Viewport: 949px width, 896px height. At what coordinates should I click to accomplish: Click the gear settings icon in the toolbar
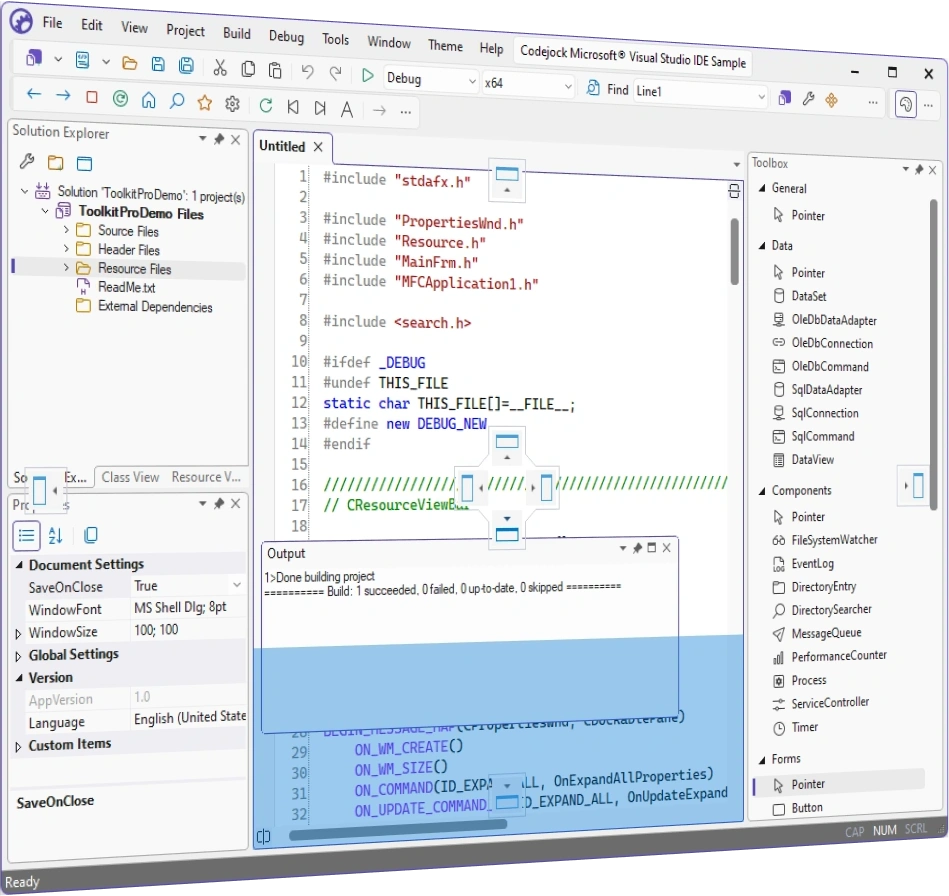point(232,104)
